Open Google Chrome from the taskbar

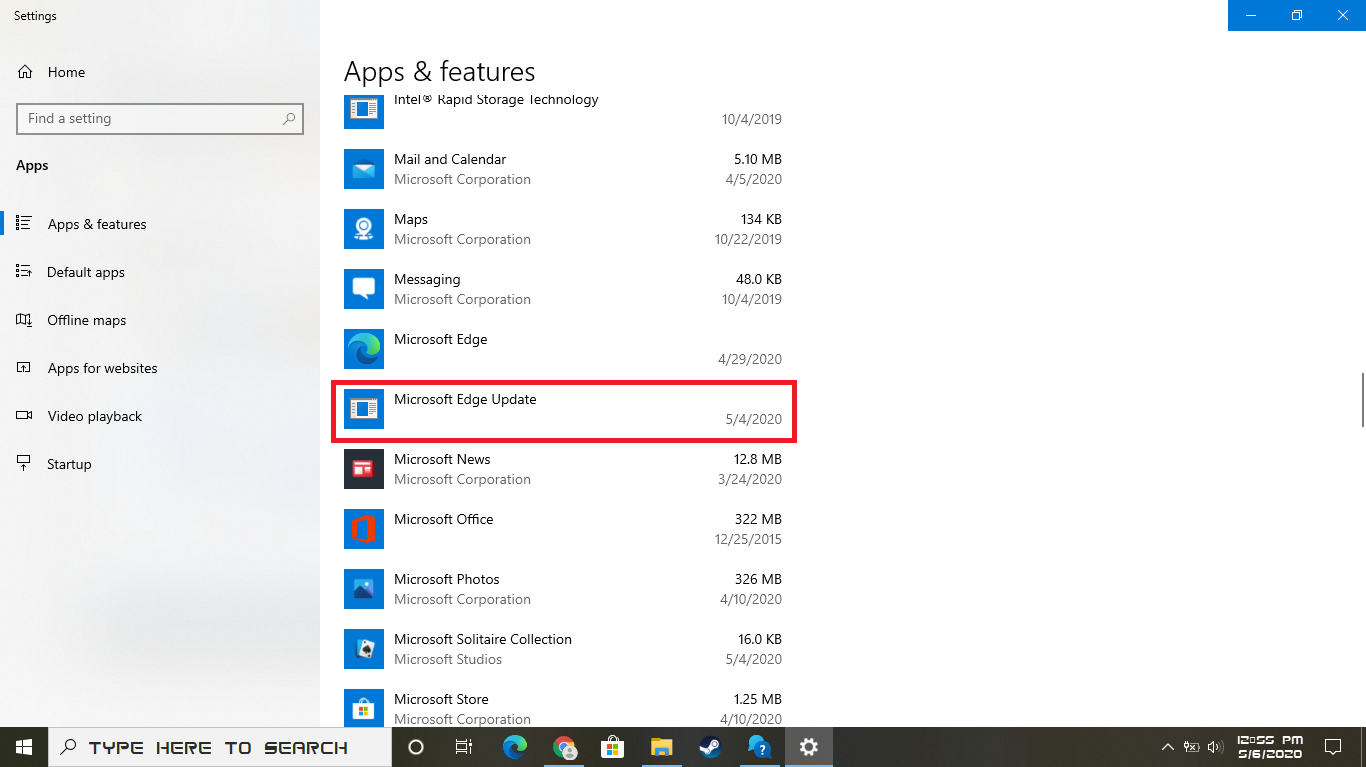coord(564,747)
